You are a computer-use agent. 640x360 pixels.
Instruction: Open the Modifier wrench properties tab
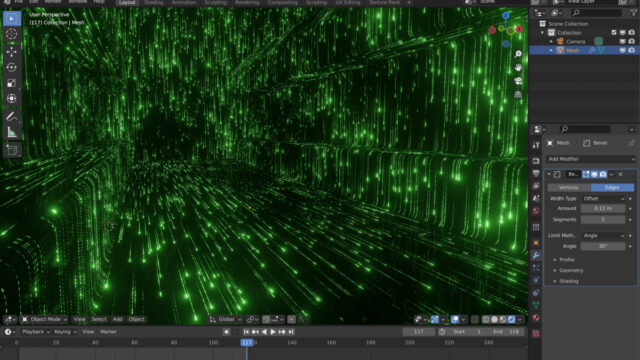coord(536,256)
